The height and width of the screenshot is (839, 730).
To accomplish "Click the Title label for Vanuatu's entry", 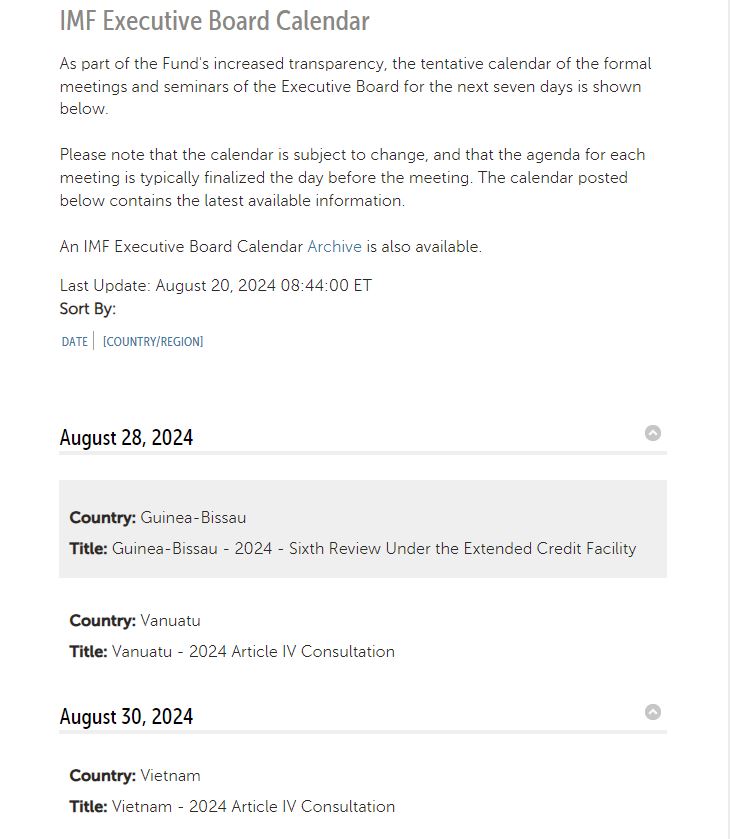I will coord(87,651).
